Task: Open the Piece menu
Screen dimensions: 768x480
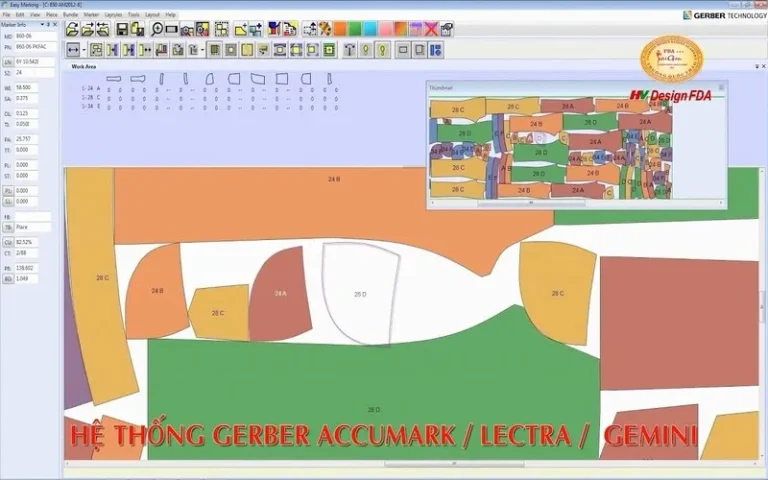Action: [x=51, y=15]
